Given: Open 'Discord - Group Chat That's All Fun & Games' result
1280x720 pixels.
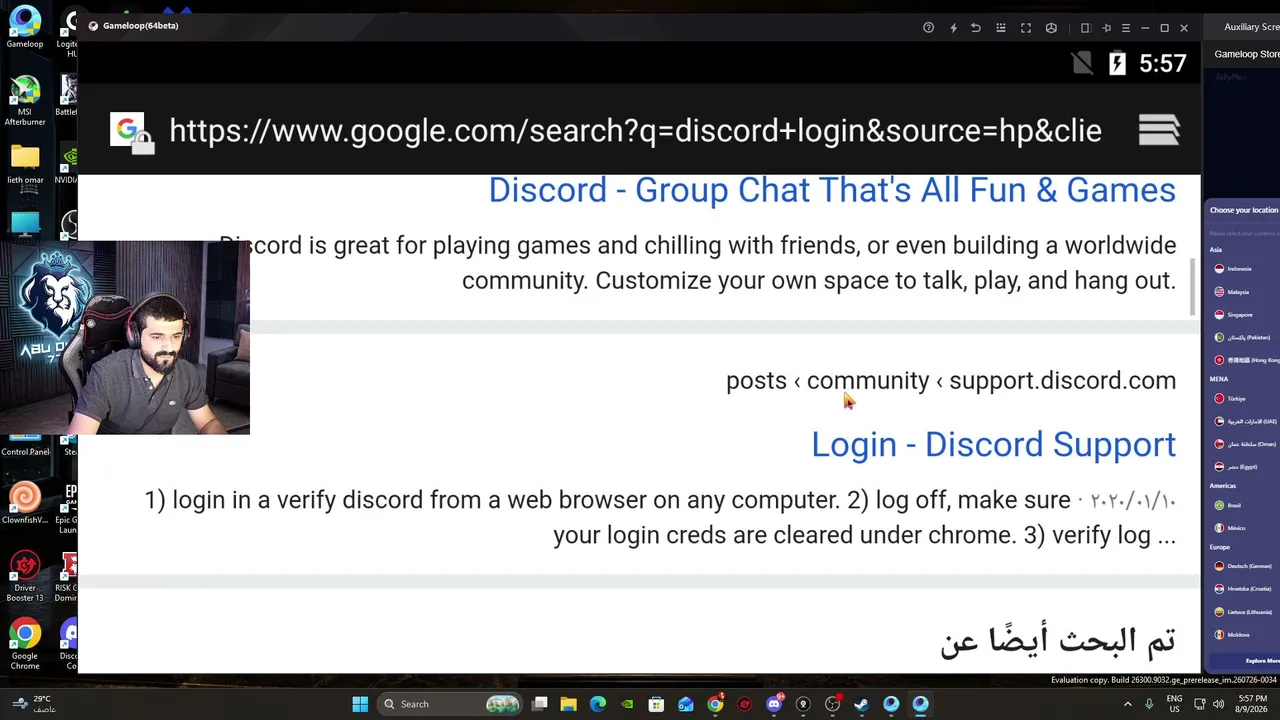Looking at the screenshot, I should 832,190.
